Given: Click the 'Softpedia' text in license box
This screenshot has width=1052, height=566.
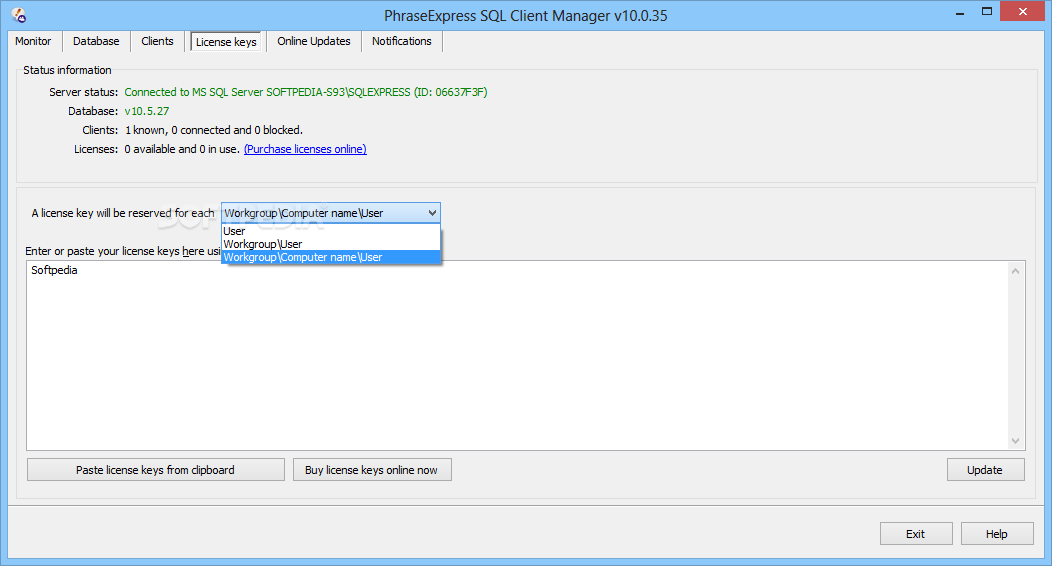Looking at the screenshot, I should pyautogui.click(x=54, y=270).
